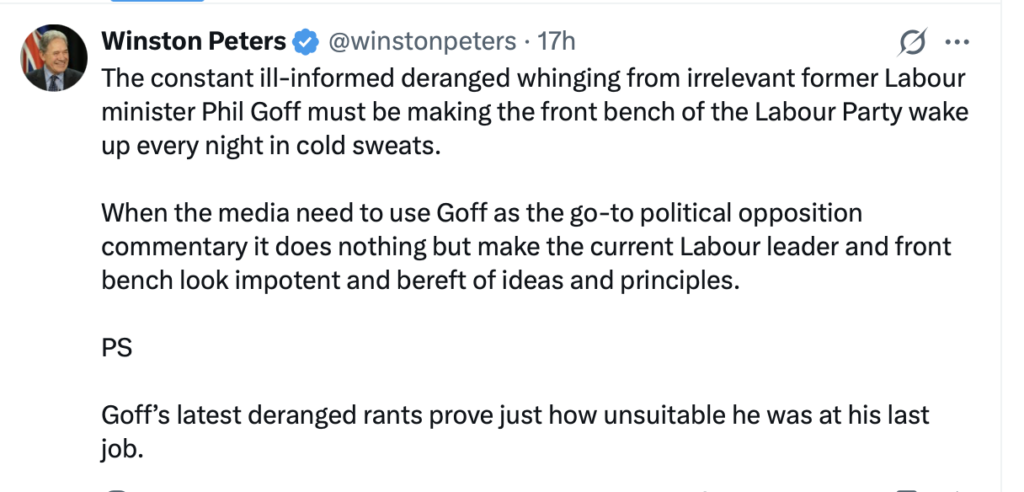The width and height of the screenshot is (1024, 492).
Task: Click the Grok explain-post icon
Action: (x=912, y=42)
